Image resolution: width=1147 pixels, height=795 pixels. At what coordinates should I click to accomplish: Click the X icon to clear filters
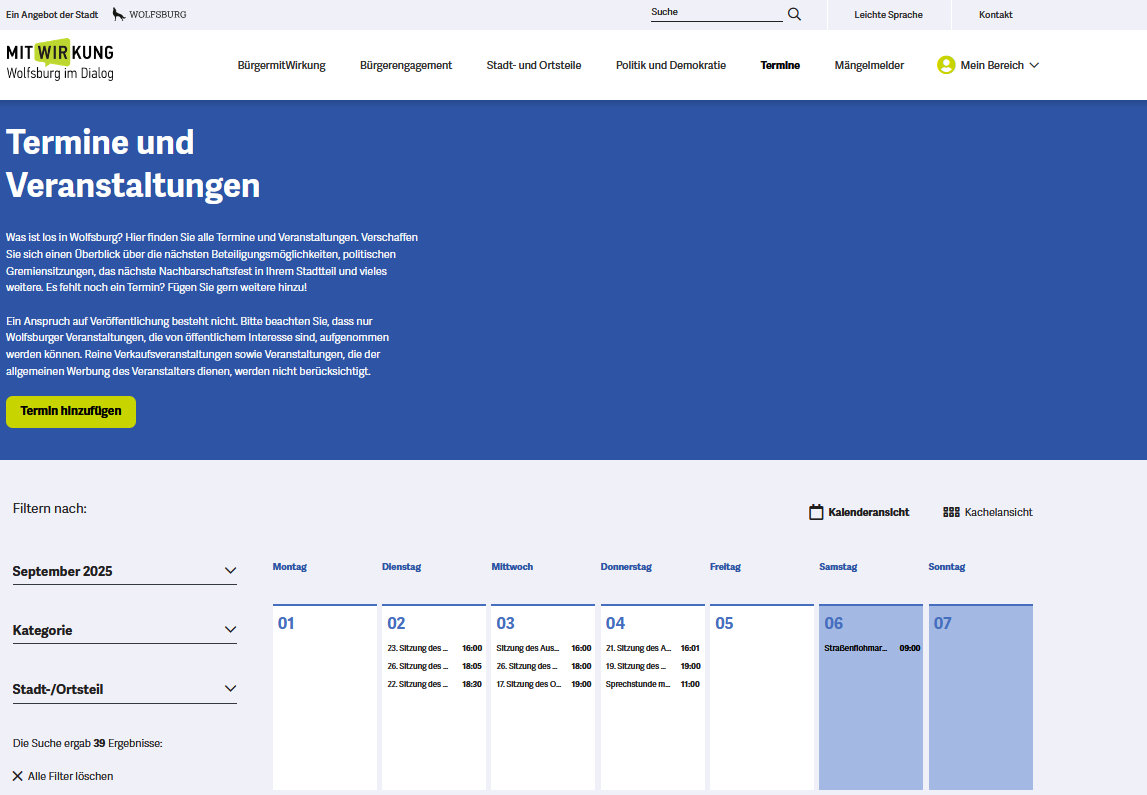[17, 776]
